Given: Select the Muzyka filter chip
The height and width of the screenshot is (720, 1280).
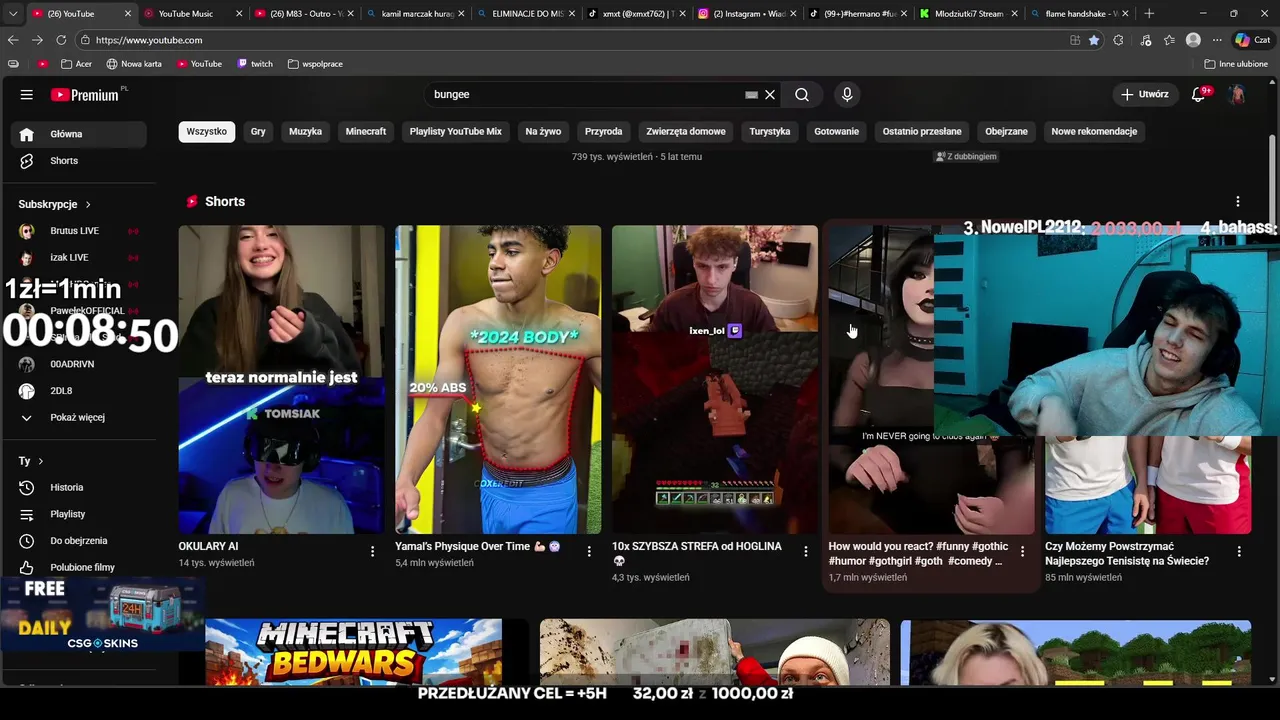Looking at the screenshot, I should pos(305,131).
